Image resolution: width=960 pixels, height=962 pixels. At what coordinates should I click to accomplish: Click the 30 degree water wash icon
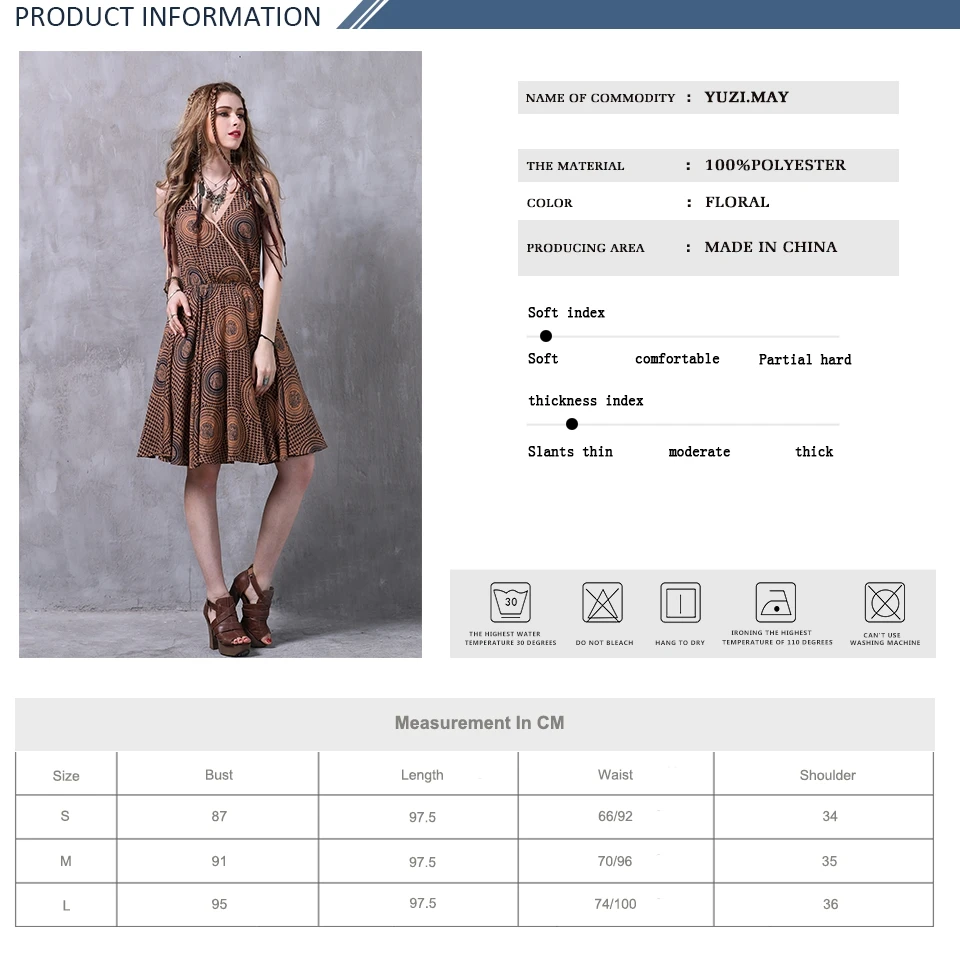[510, 602]
